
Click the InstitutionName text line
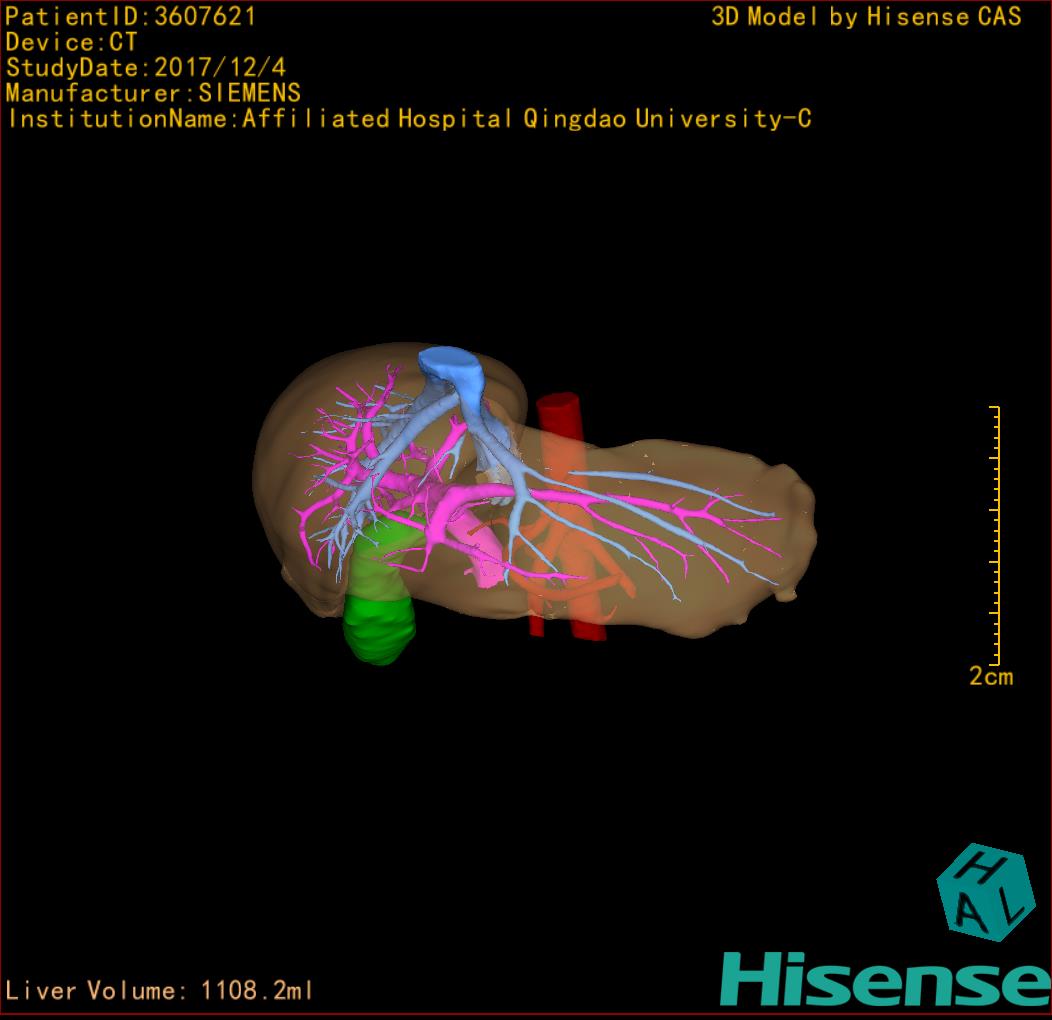coord(410,119)
